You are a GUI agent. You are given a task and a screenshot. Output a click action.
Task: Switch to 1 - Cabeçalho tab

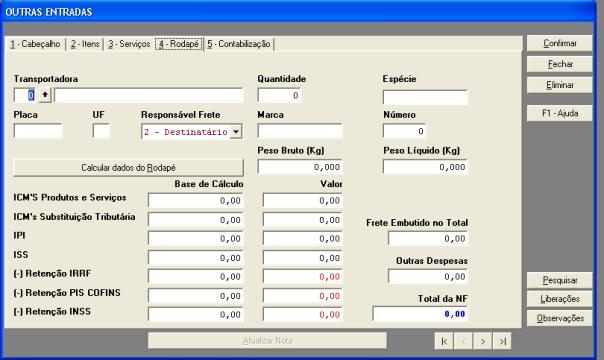pyautogui.click(x=35, y=44)
